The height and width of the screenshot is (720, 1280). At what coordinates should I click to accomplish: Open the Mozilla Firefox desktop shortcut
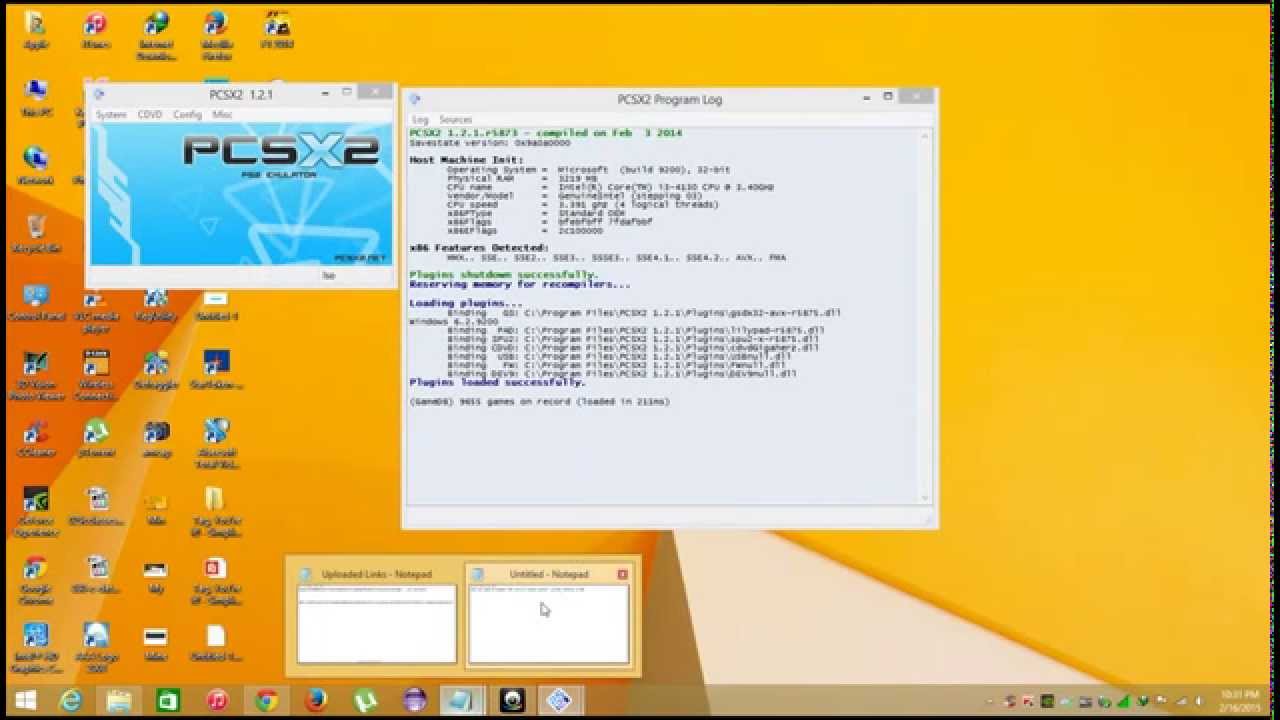[216, 36]
